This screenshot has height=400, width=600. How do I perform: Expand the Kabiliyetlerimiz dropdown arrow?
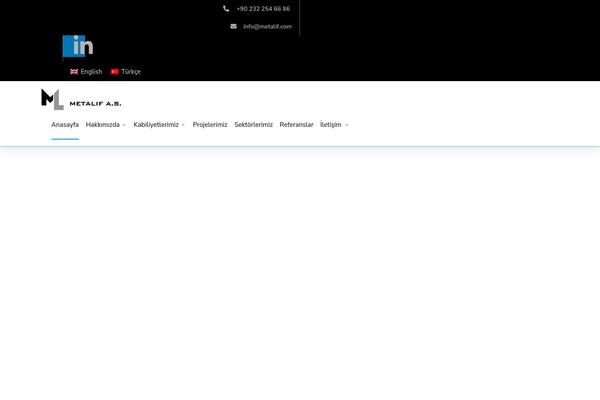tap(183, 125)
